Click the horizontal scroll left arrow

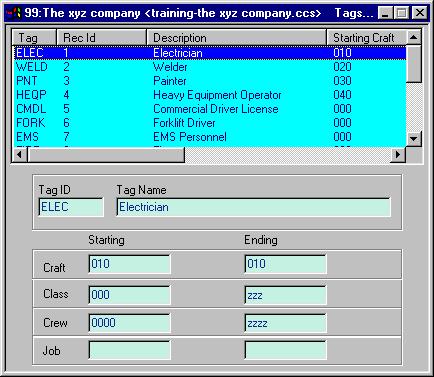tap(20, 155)
